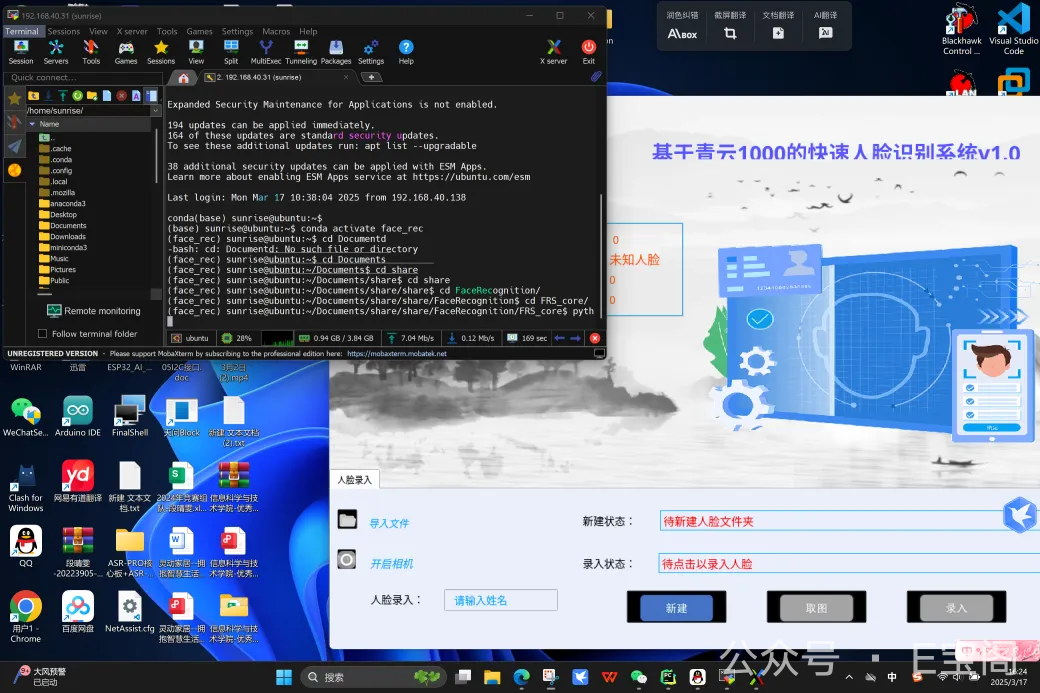
Task: Open the Tunneling tool in MobaXterm toolbar
Action: pyautogui.click(x=300, y=50)
